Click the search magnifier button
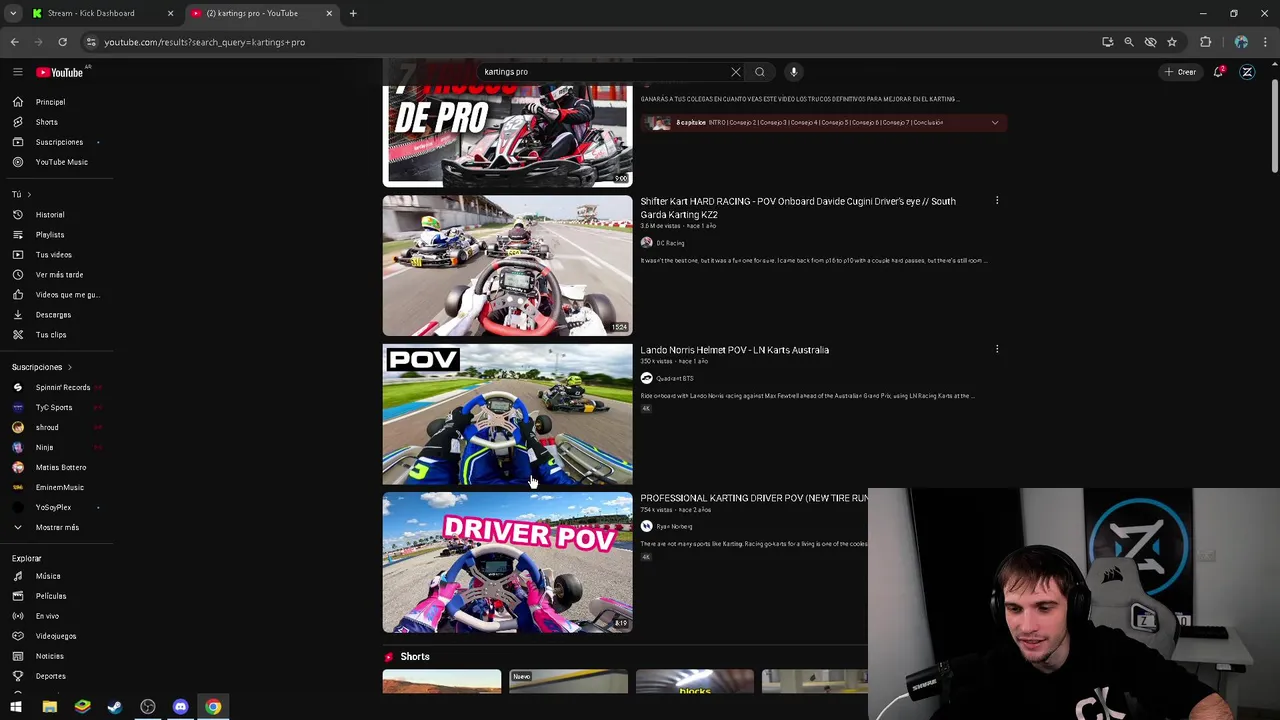This screenshot has width=1280, height=720. [760, 72]
